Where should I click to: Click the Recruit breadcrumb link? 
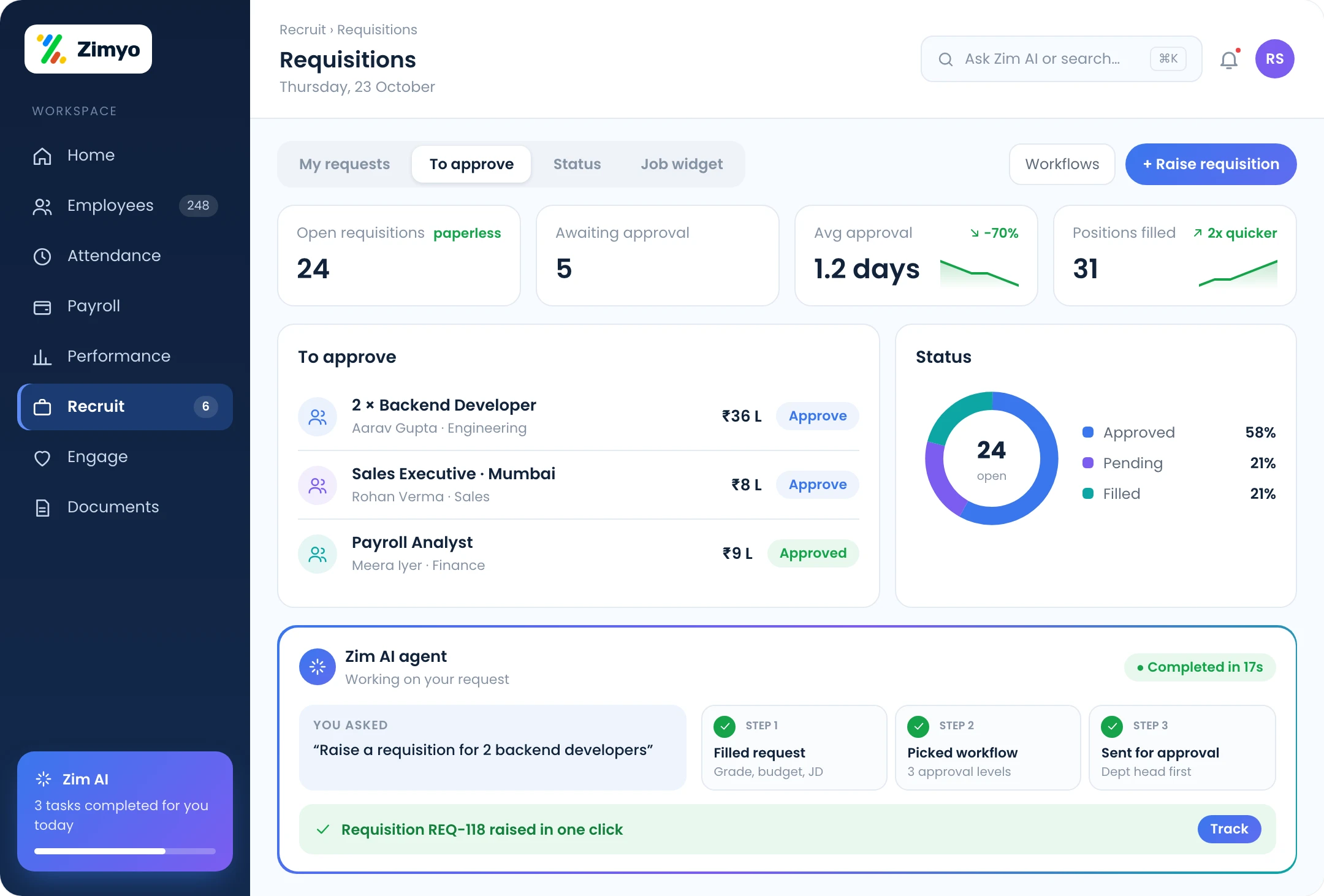click(x=302, y=30)
